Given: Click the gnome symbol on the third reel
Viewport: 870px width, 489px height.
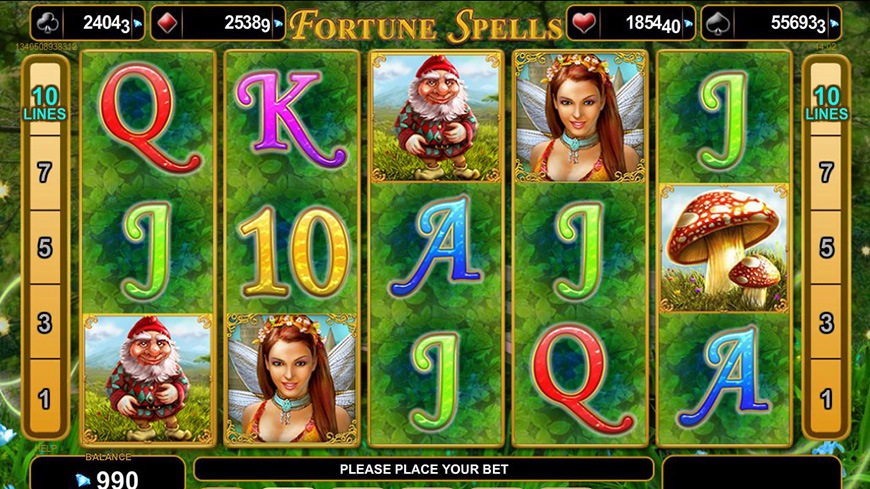Looking at the screenshot, I should 436,117.
